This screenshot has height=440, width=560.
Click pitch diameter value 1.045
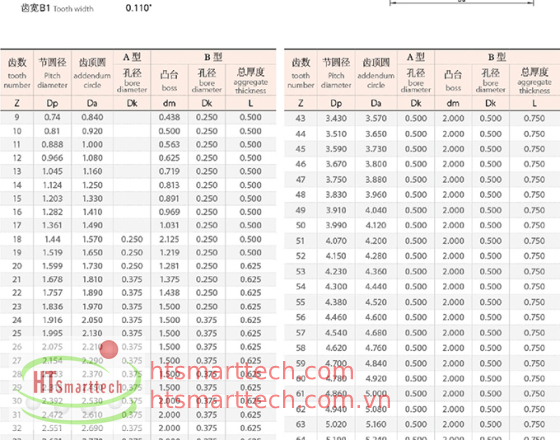click(52, 171)
